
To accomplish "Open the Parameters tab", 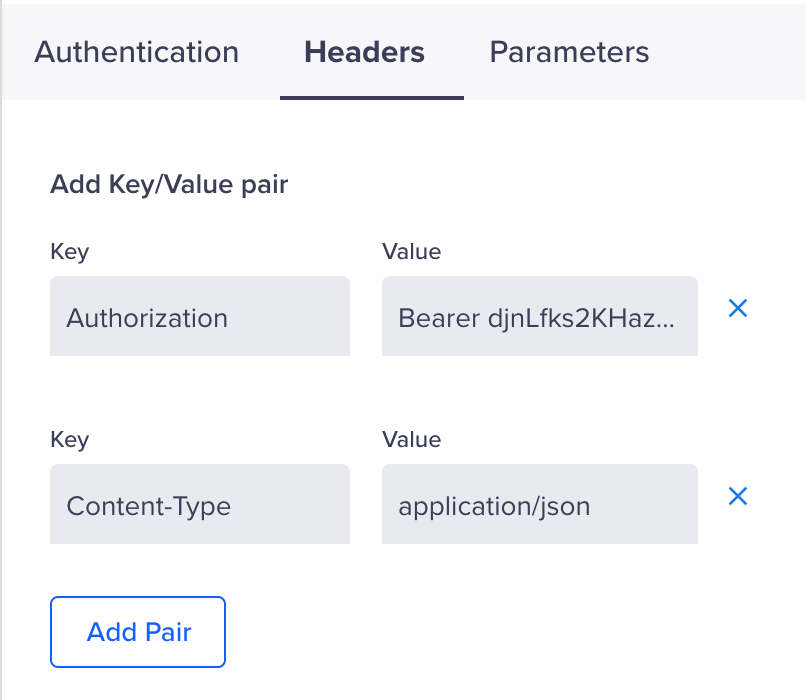I will tap(569, 52).
